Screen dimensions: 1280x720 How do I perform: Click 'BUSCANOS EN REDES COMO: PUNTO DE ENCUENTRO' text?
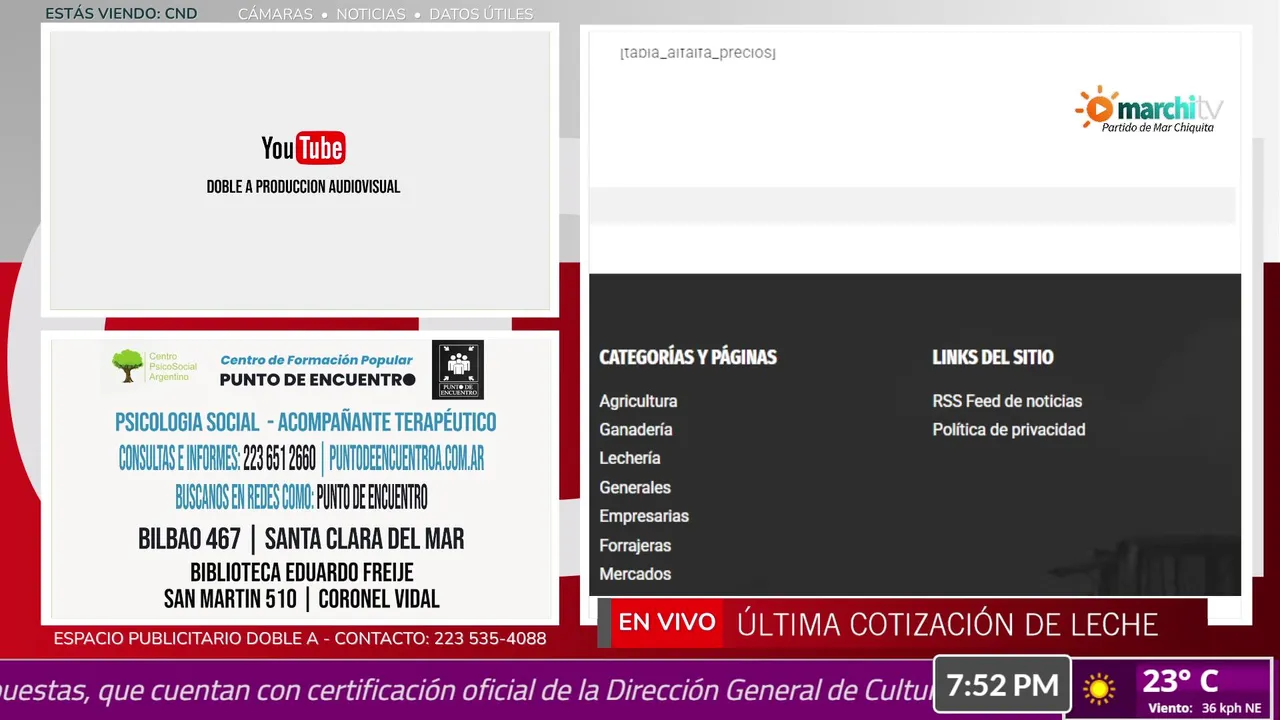pos(301,496)
